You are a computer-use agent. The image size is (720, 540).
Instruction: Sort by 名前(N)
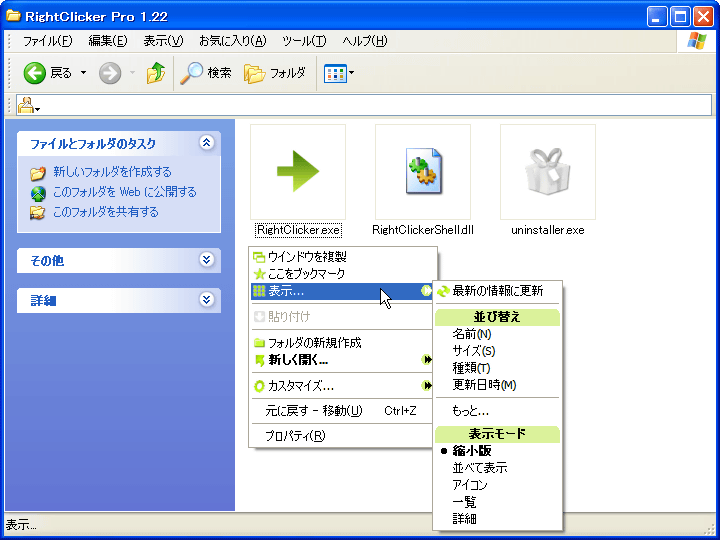click(x=498, y=334)
